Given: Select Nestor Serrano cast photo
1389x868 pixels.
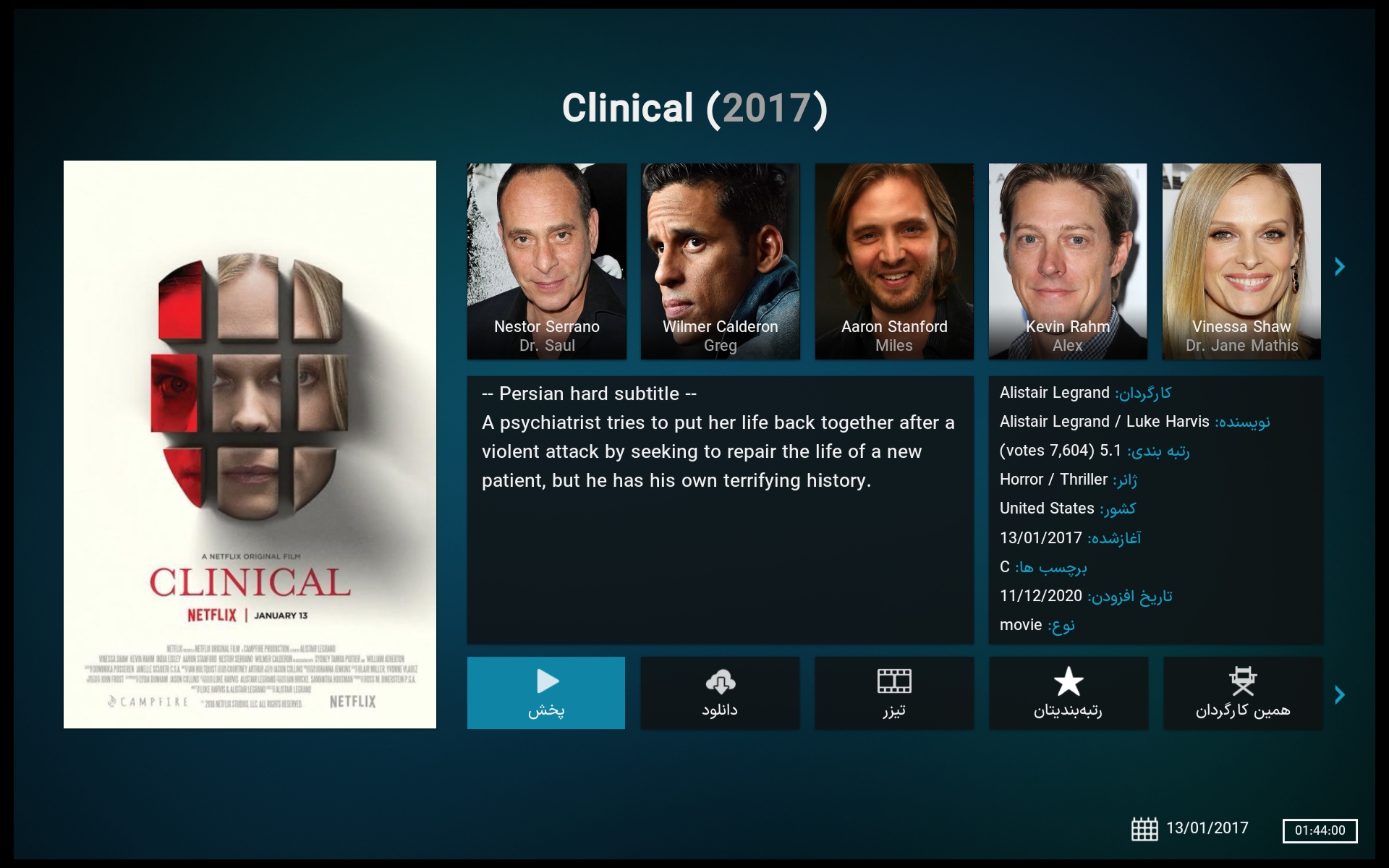Looking at the screenshot, I should pos(547,261).
